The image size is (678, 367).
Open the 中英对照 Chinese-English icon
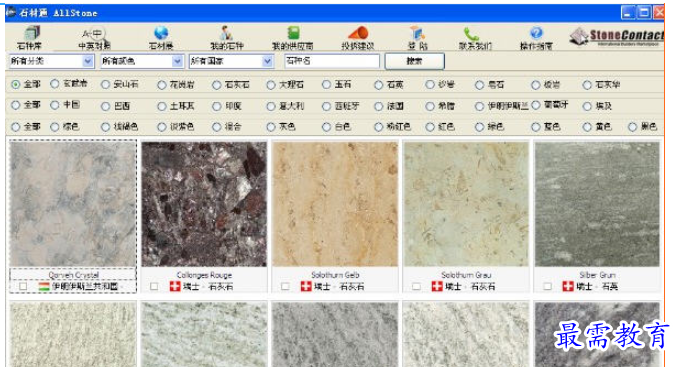(x=94, y=33)
